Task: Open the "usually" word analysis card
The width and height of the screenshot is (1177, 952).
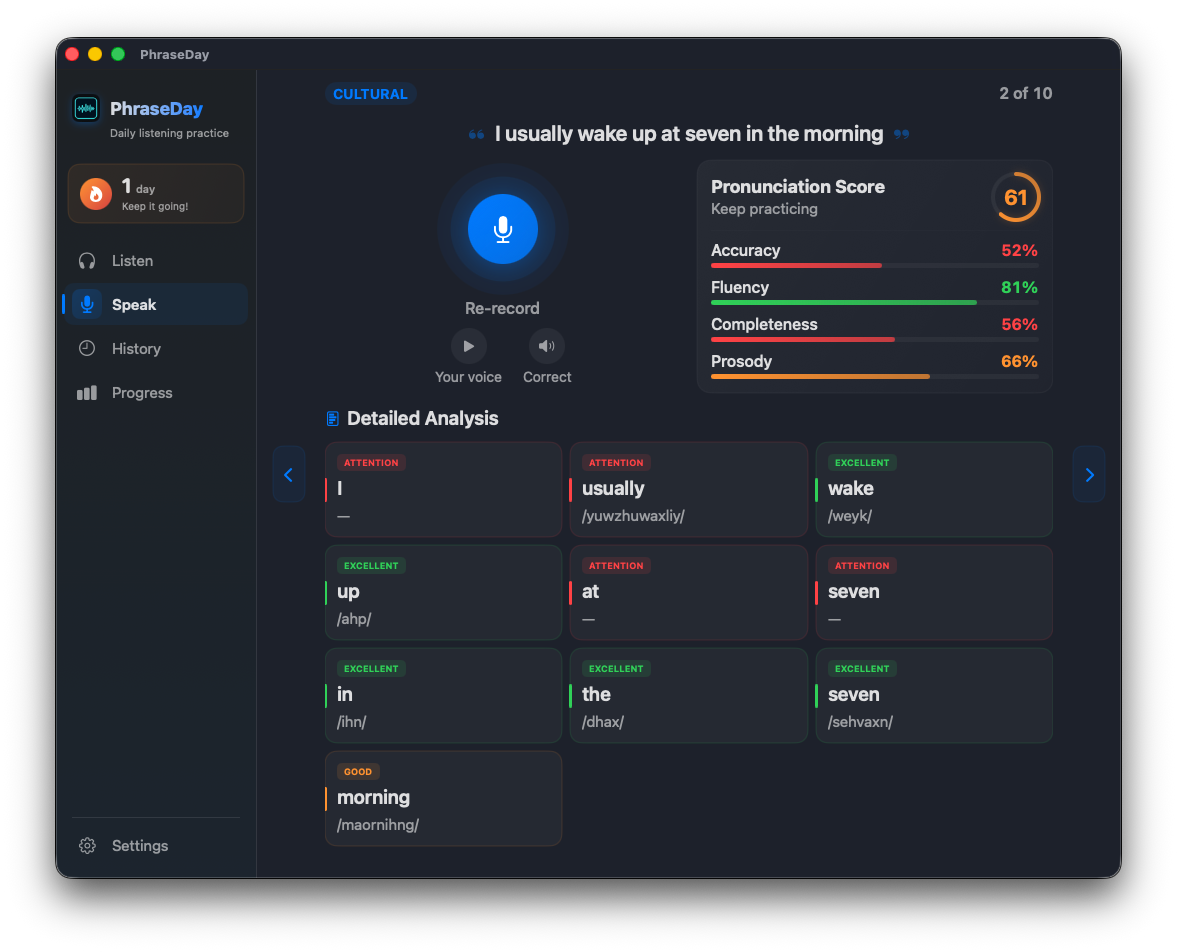Action: pyautogui.click(x=688, y=490)
